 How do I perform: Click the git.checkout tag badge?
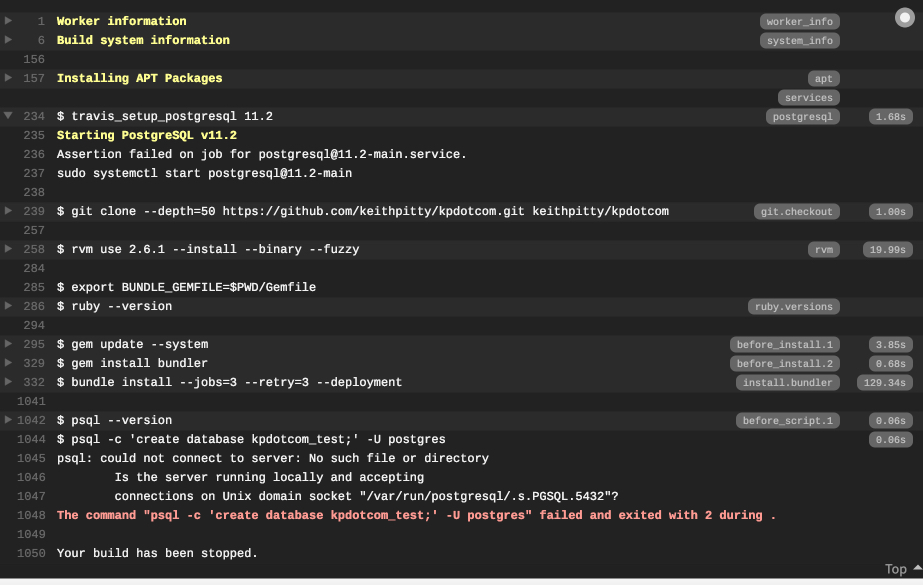click(796, 211)
